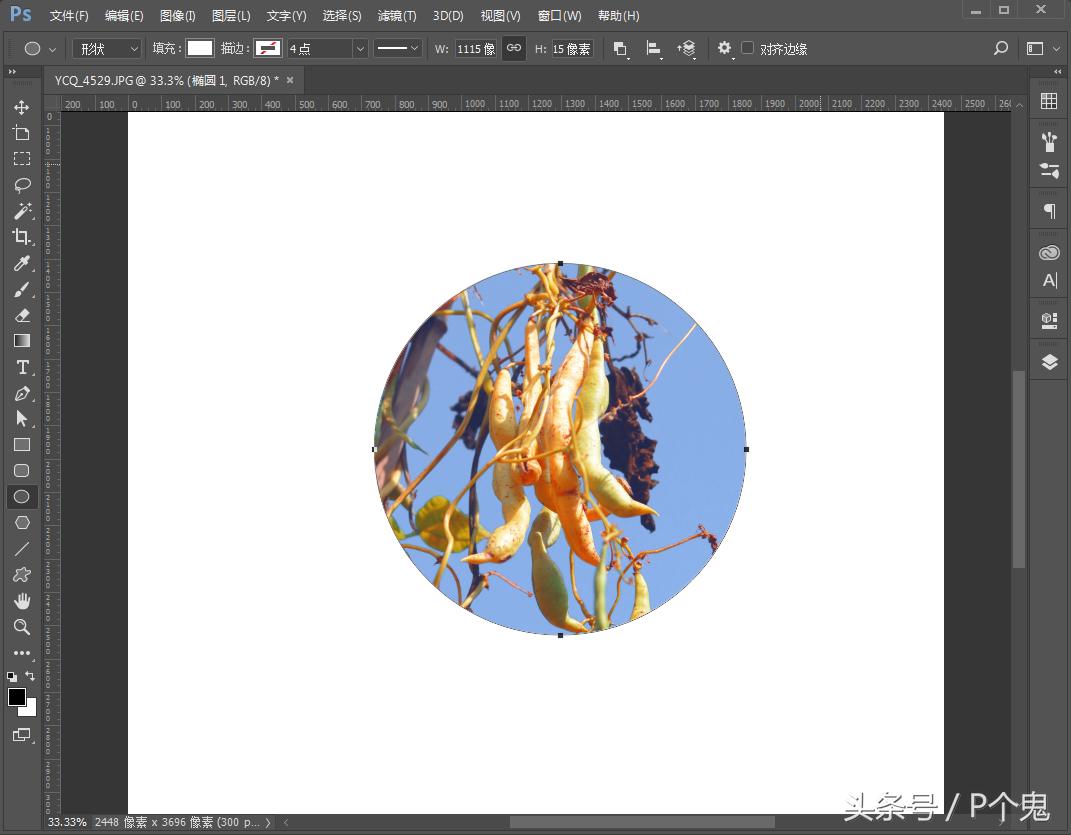Open the Brushes panel

[x=1048, y=143]
